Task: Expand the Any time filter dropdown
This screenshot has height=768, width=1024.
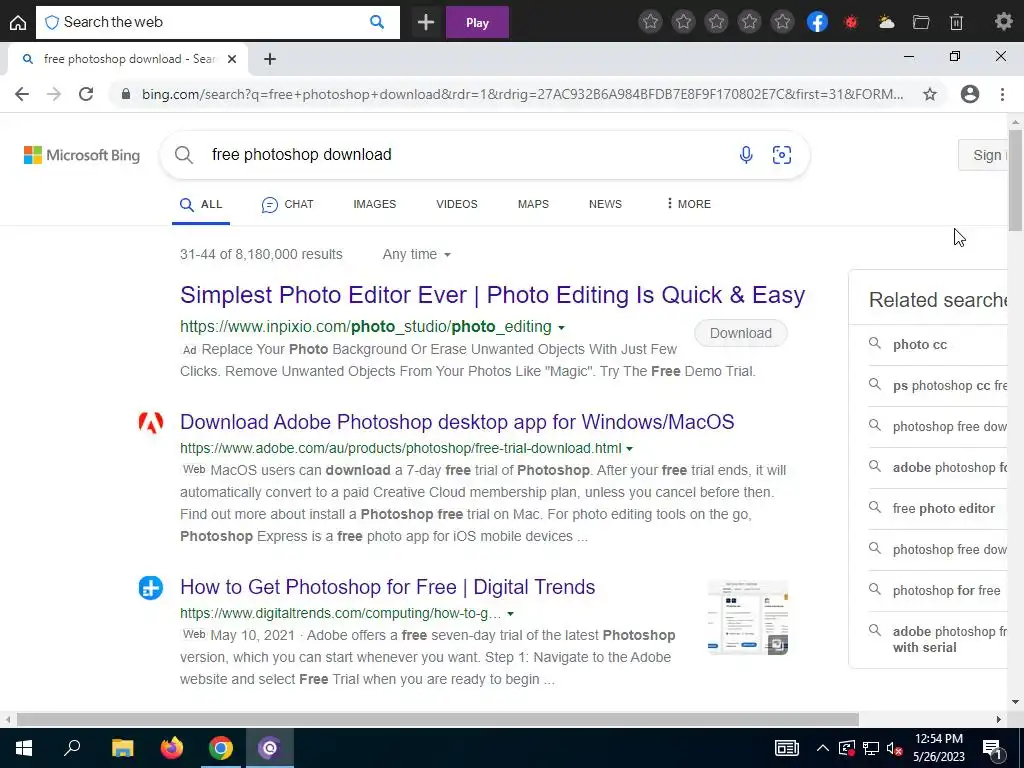Action: click(x=417, y=255)
